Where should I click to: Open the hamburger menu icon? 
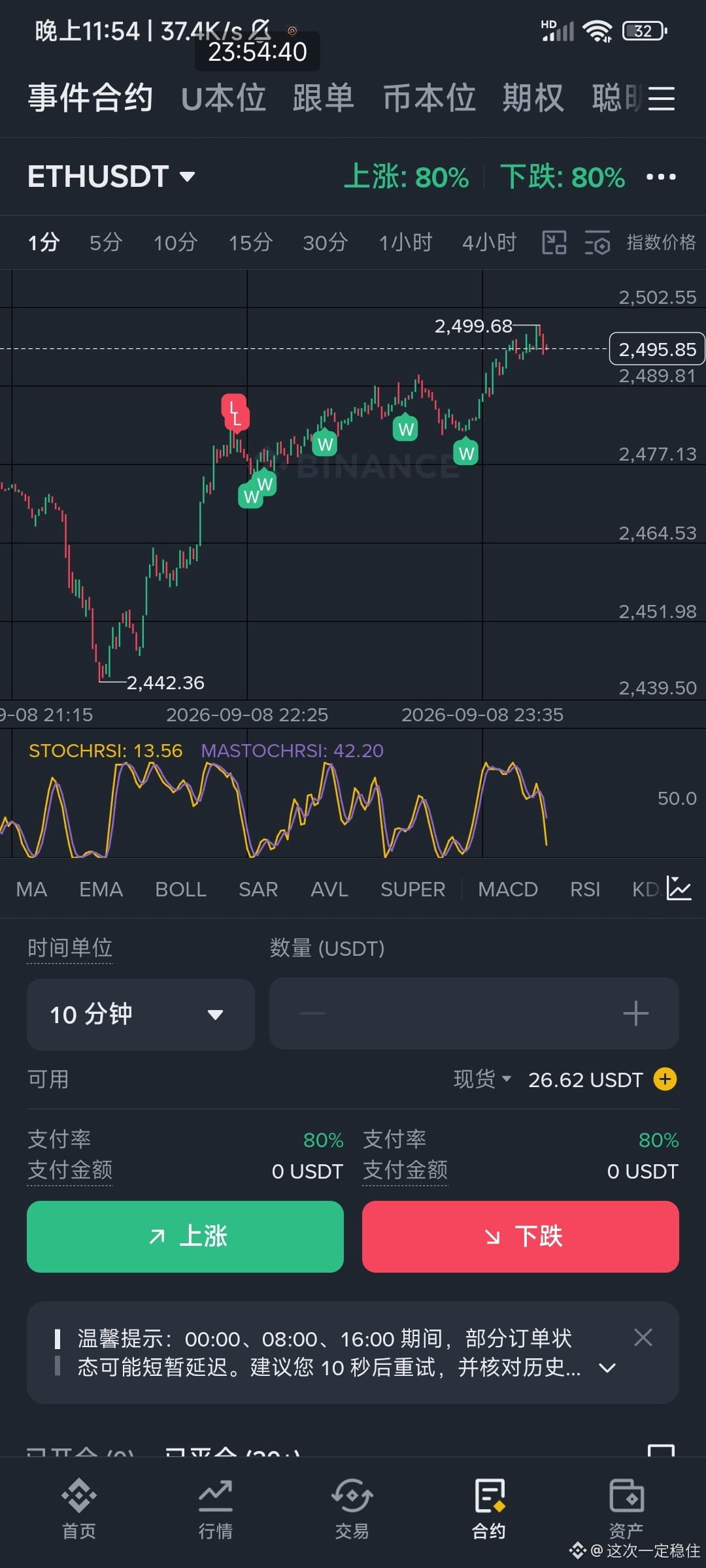[x=661, y=99]
